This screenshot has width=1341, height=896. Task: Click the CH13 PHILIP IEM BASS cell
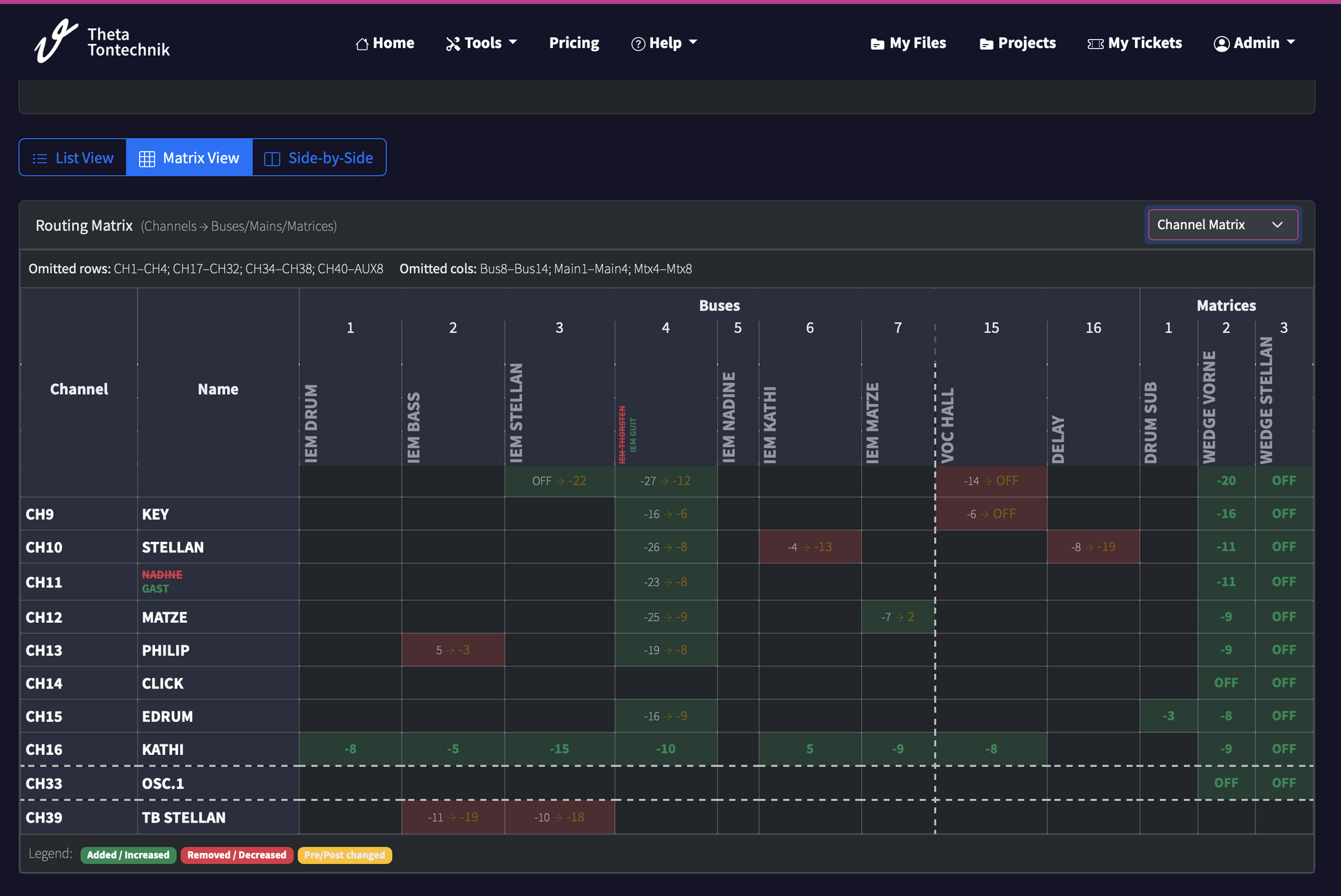click(x=453, y=650)
